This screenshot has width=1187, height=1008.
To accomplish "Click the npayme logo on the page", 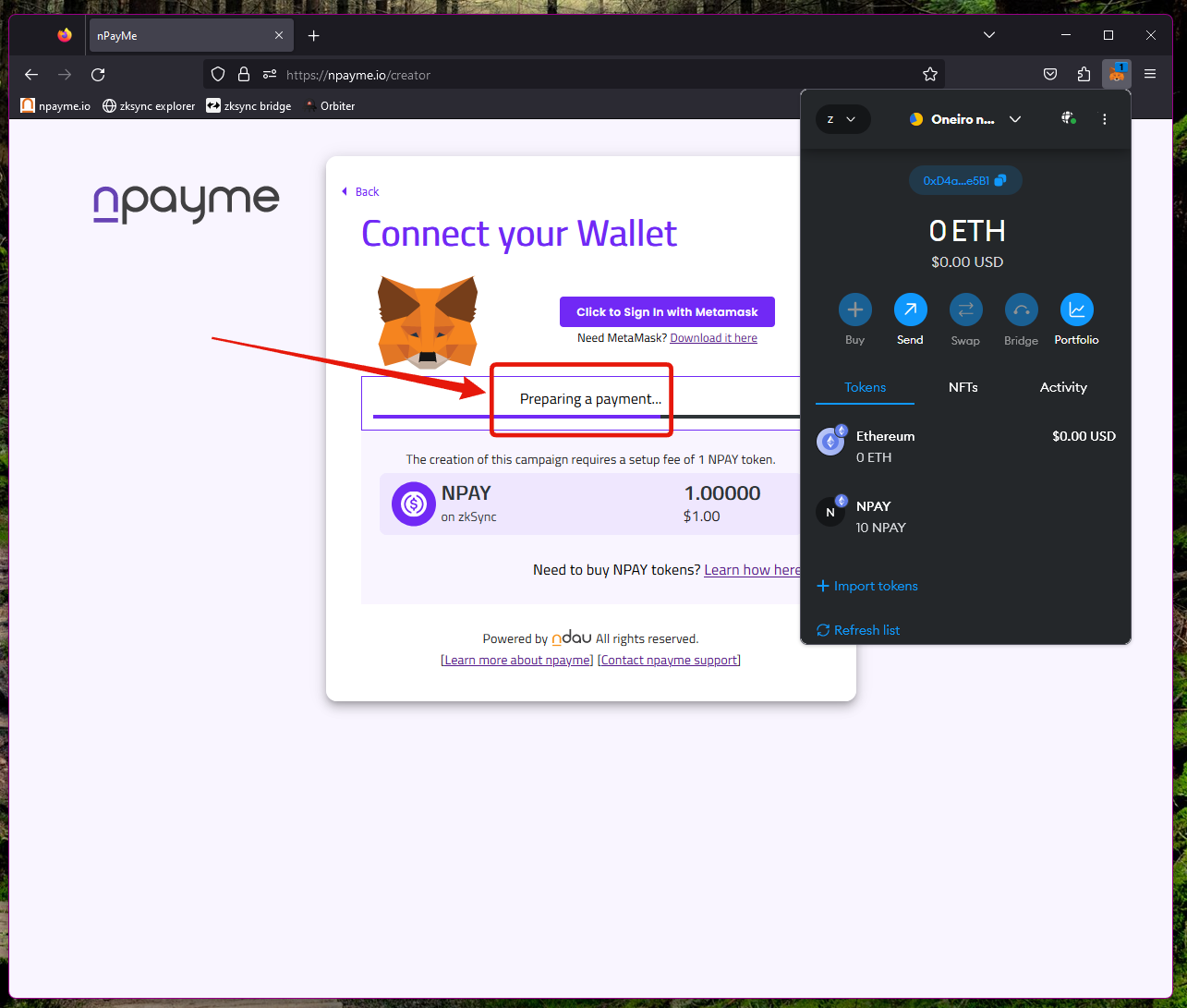I will (x=187, y=203).
